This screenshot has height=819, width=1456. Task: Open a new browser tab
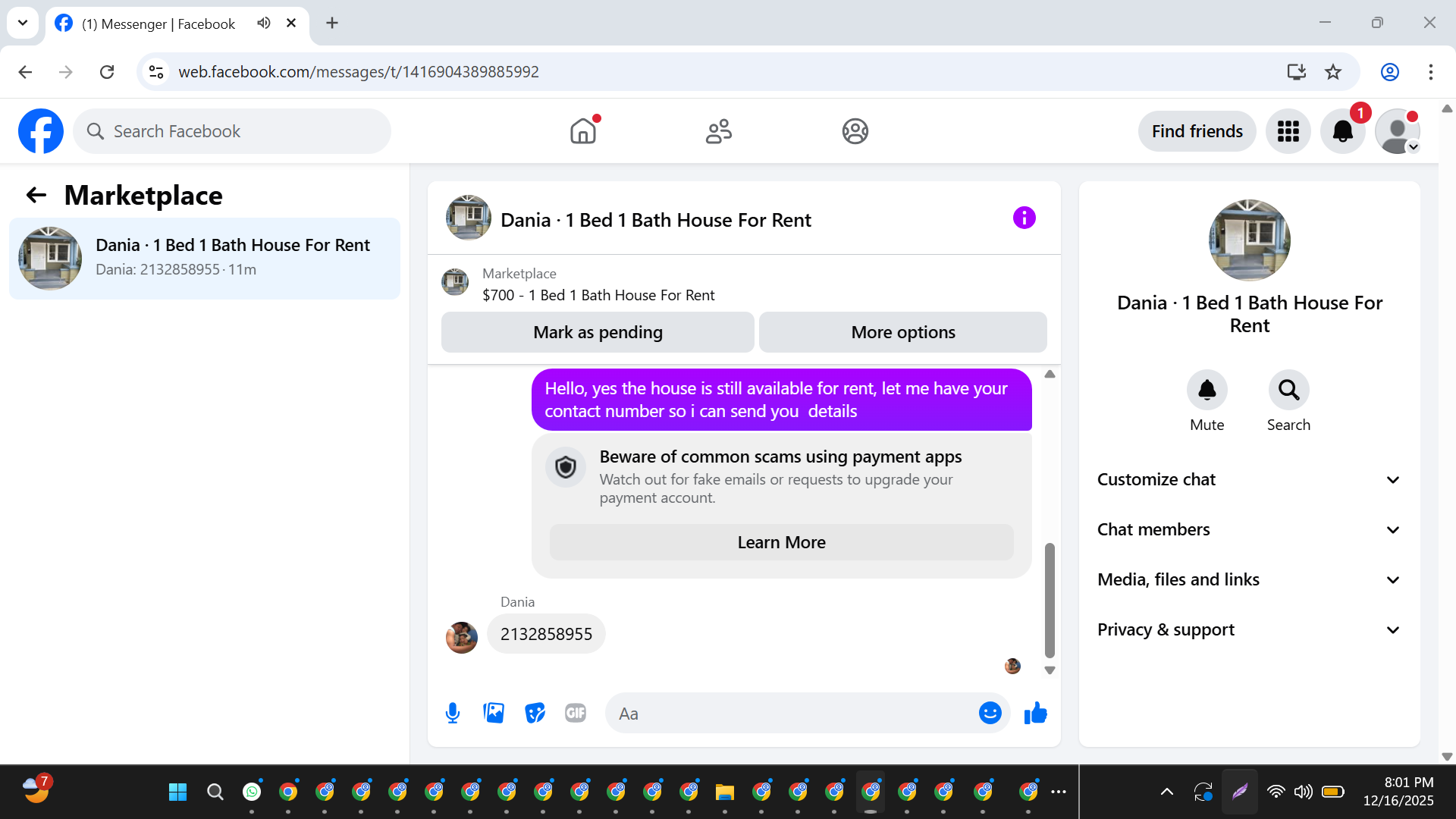point(331,23)
